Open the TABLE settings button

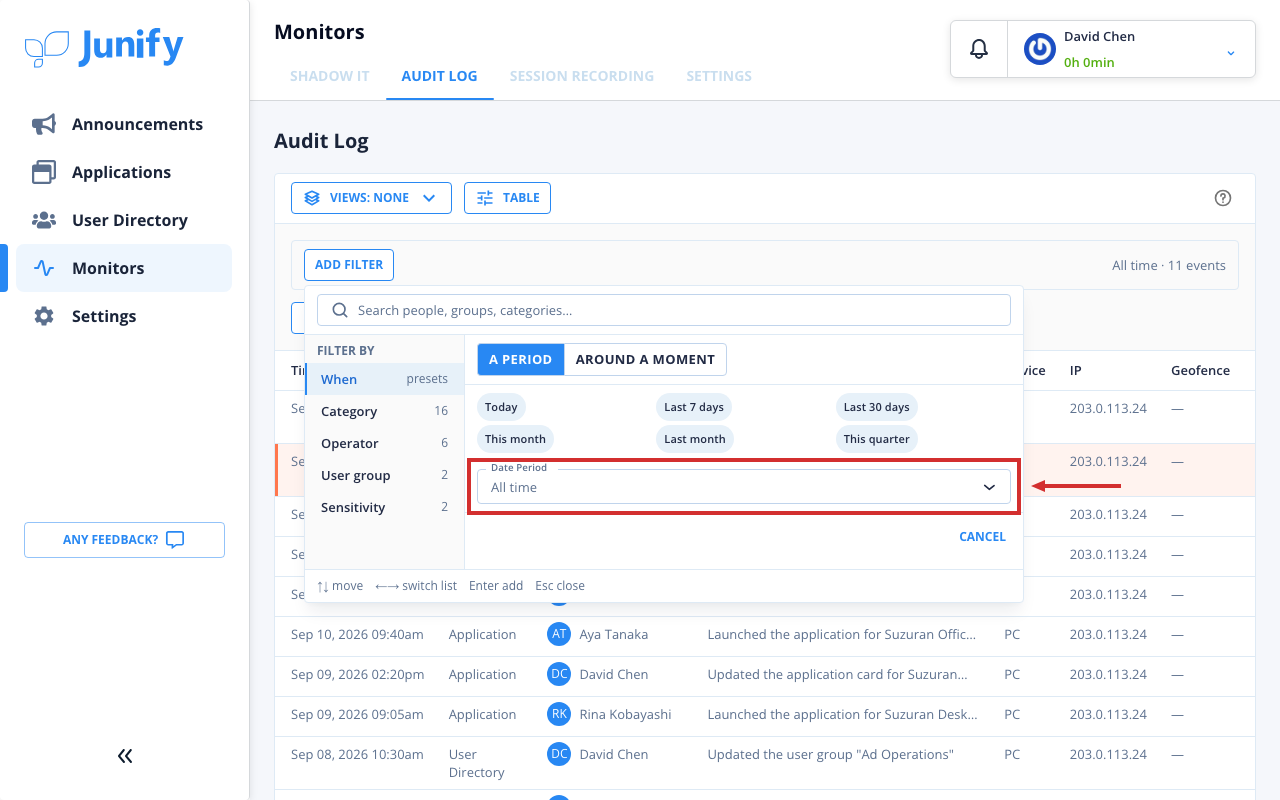click(507, 198)
